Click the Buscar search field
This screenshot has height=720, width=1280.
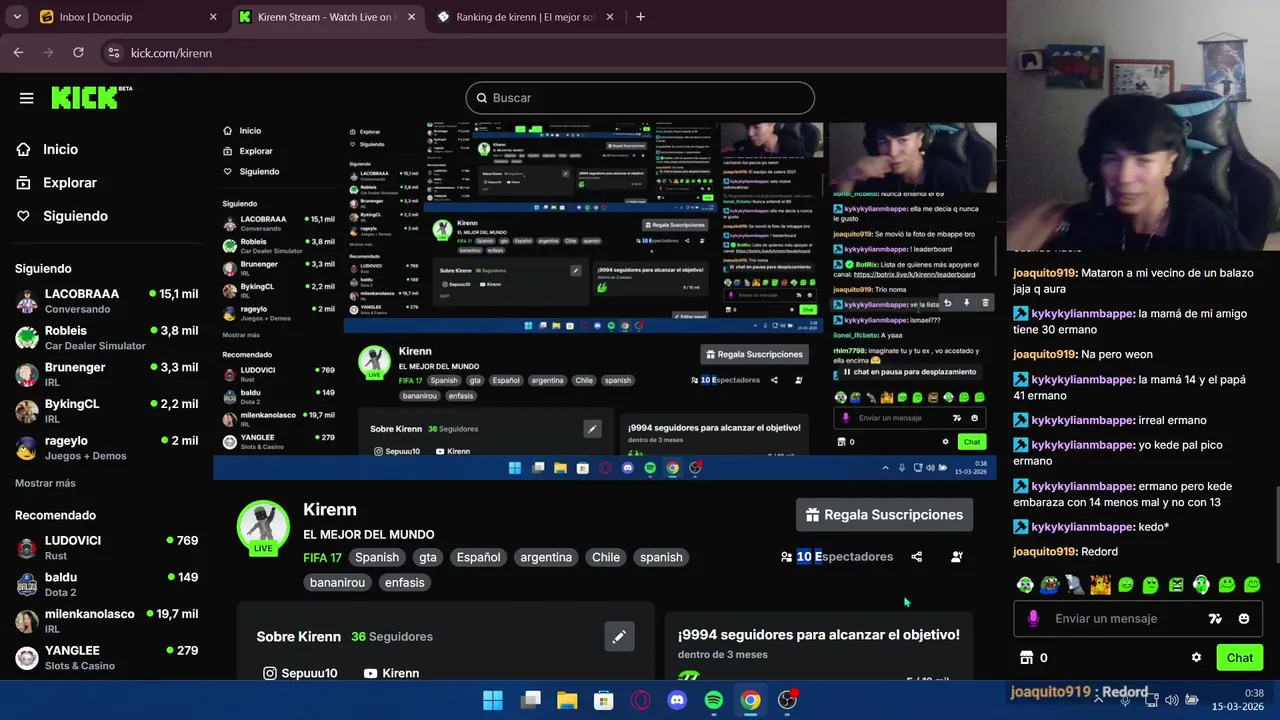[640, 98]
